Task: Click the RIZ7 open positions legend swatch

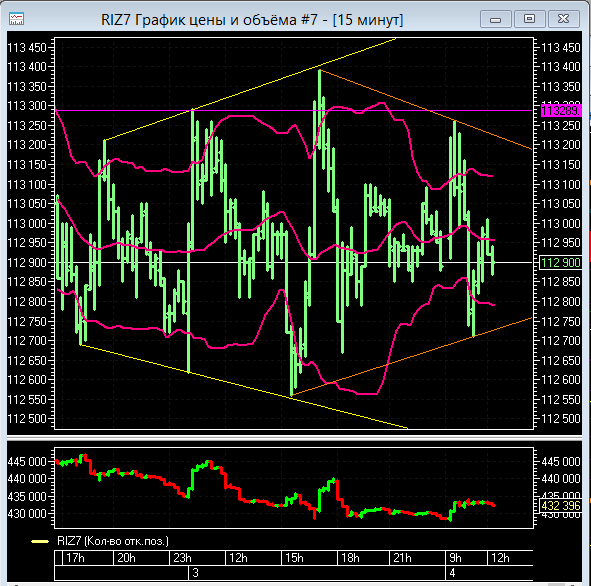Action: coord(40,542)
